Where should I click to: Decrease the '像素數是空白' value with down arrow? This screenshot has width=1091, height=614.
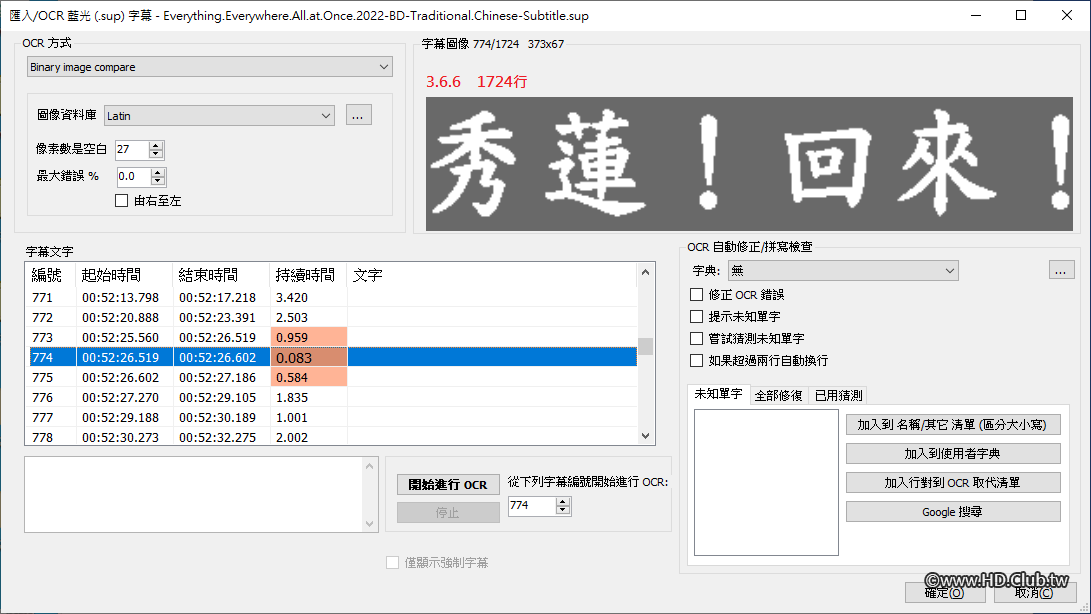point(156,154)
